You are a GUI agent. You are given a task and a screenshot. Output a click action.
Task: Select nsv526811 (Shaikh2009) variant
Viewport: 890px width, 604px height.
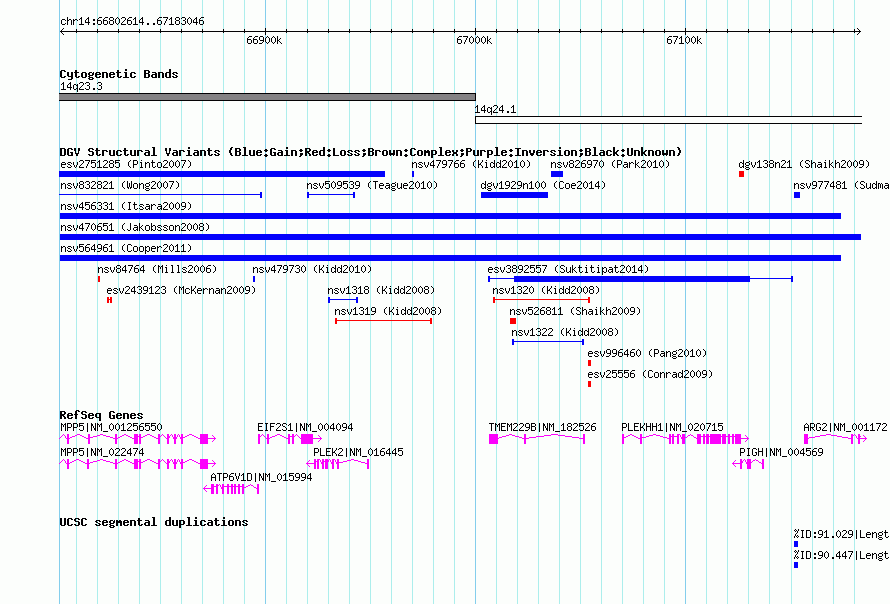click(513, 321)
